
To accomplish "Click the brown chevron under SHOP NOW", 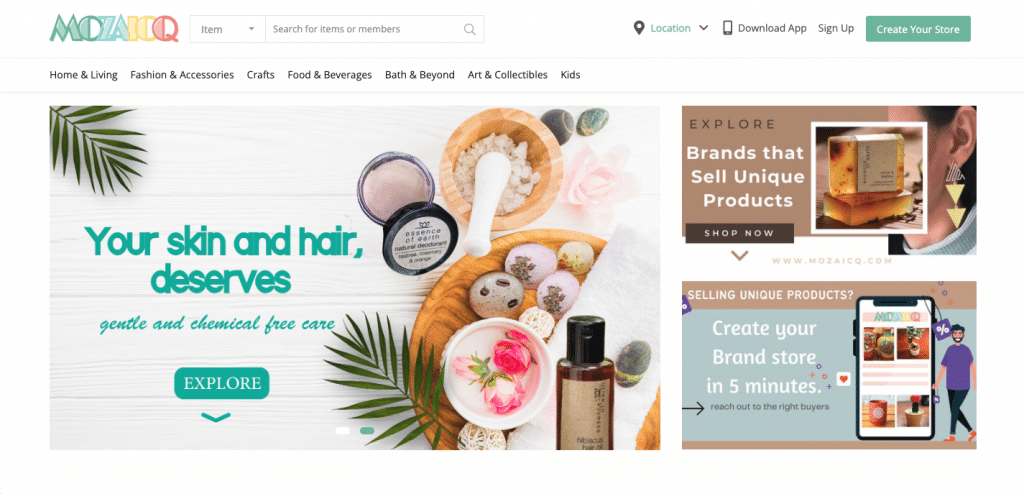I will (739, 255).
